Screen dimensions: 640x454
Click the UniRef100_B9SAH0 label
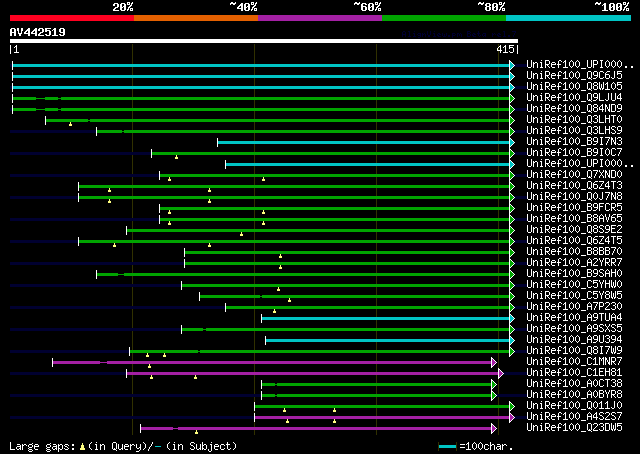coord(574,274)
